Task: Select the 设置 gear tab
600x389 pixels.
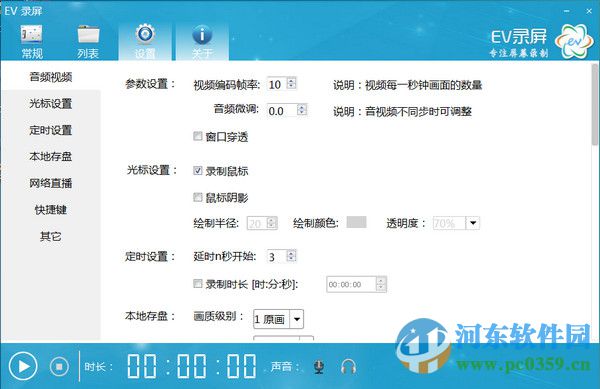Action: coord(145,41)
